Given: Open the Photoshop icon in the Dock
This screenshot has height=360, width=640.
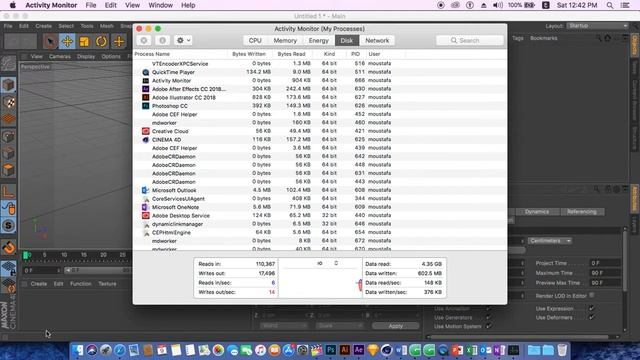Looking at the screenshot, I should 331,350.
